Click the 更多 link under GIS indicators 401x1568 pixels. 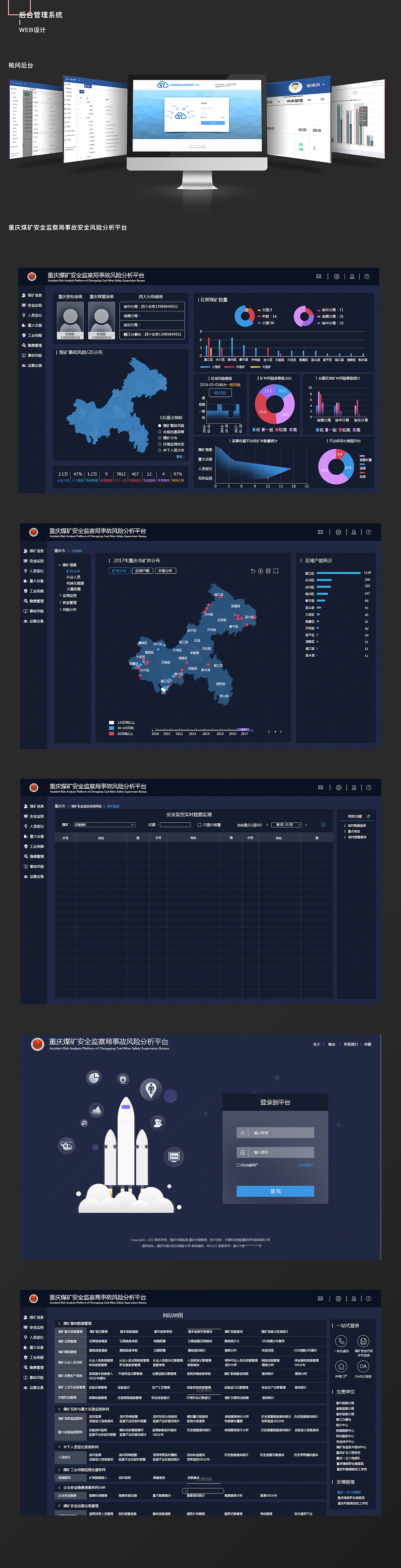point(180,456)
